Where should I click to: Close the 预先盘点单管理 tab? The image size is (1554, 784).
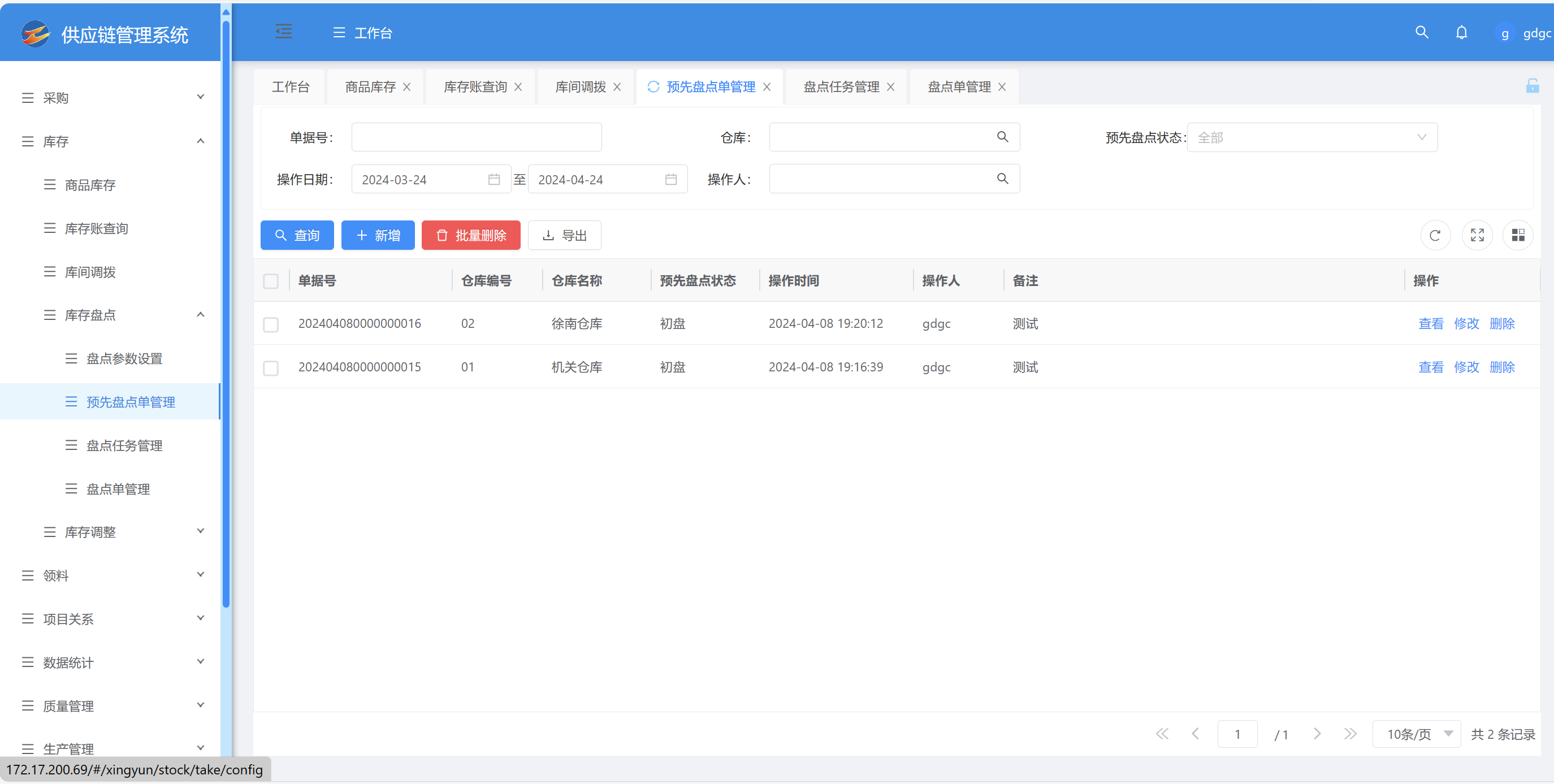766,87
